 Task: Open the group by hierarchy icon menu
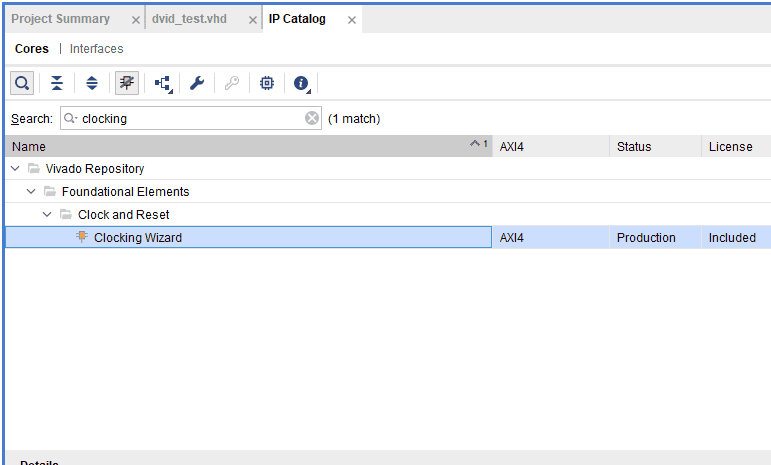point(162,84)
